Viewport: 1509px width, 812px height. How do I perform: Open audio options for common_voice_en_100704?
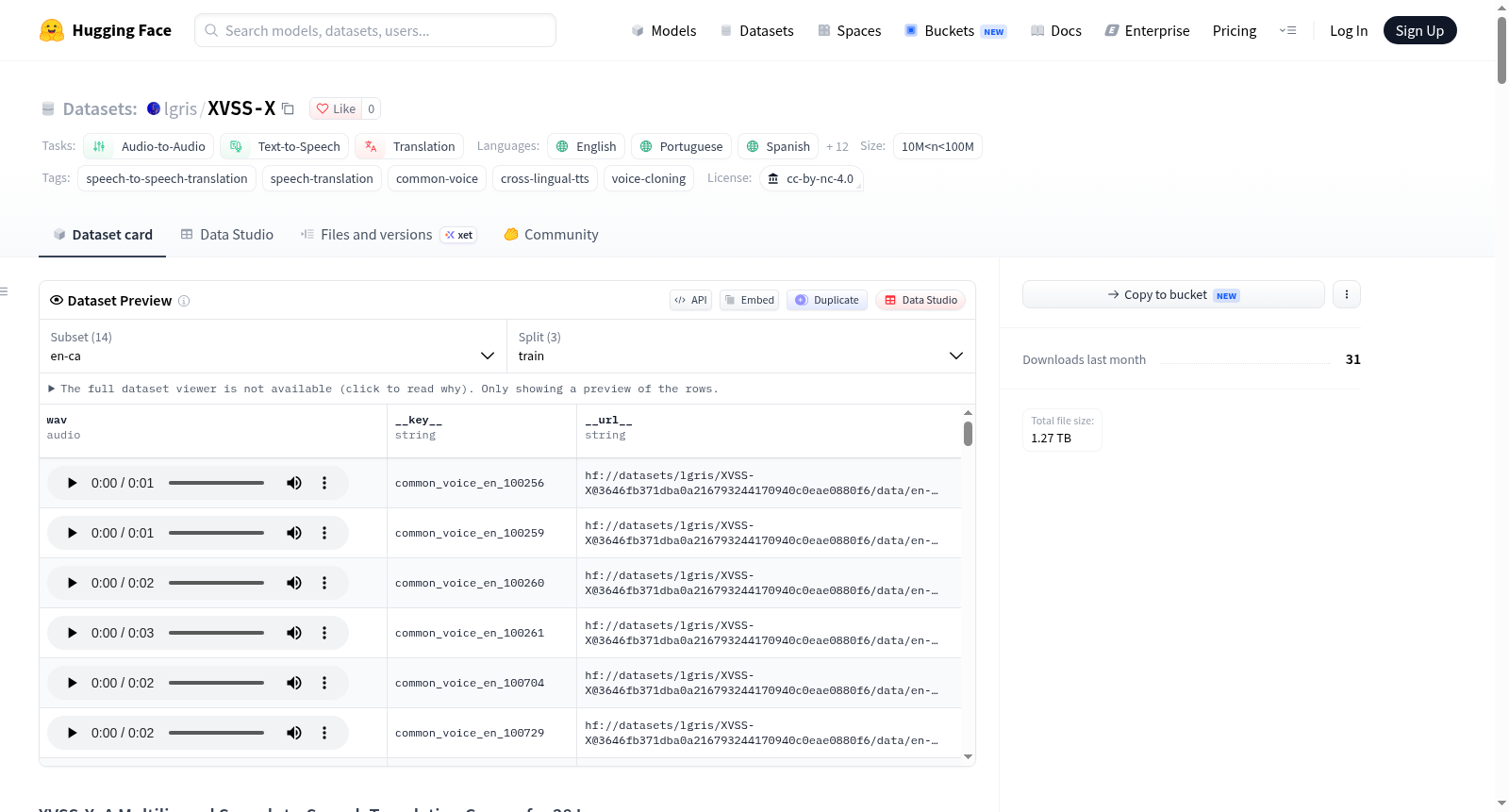[x=324, y=683]
